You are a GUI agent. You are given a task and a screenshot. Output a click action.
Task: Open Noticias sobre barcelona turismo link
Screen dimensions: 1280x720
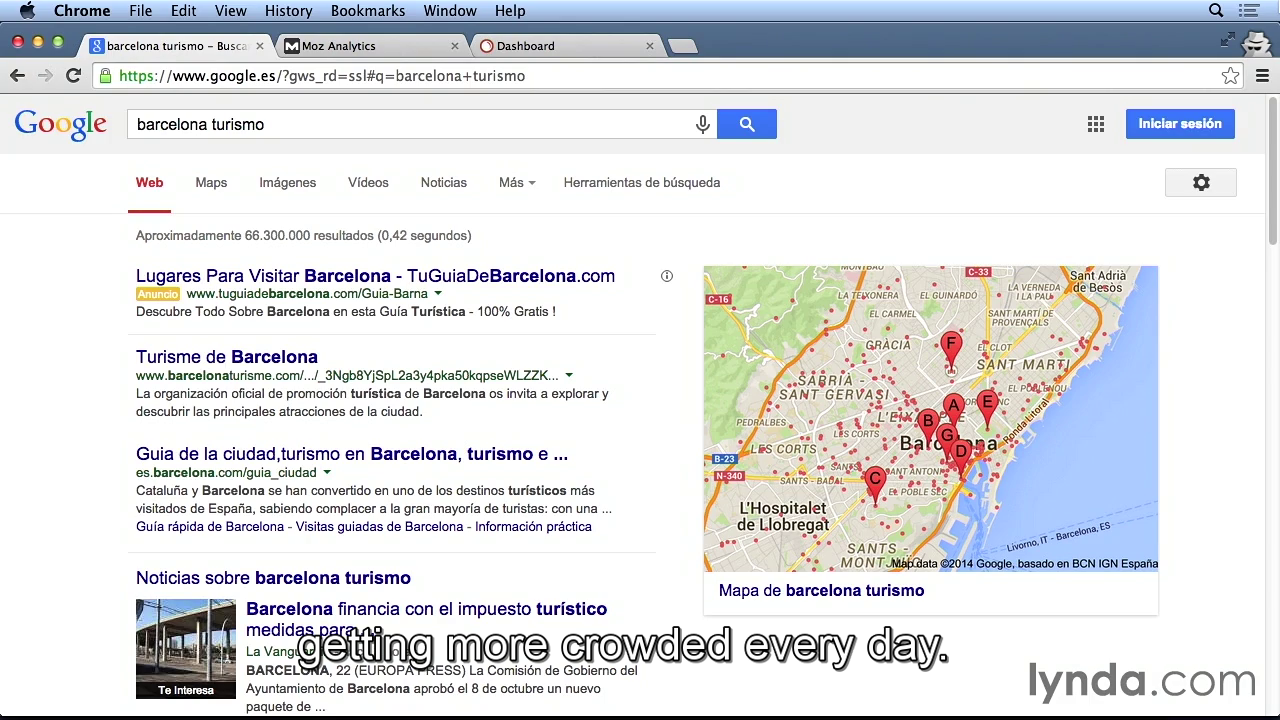coord(273,578)
